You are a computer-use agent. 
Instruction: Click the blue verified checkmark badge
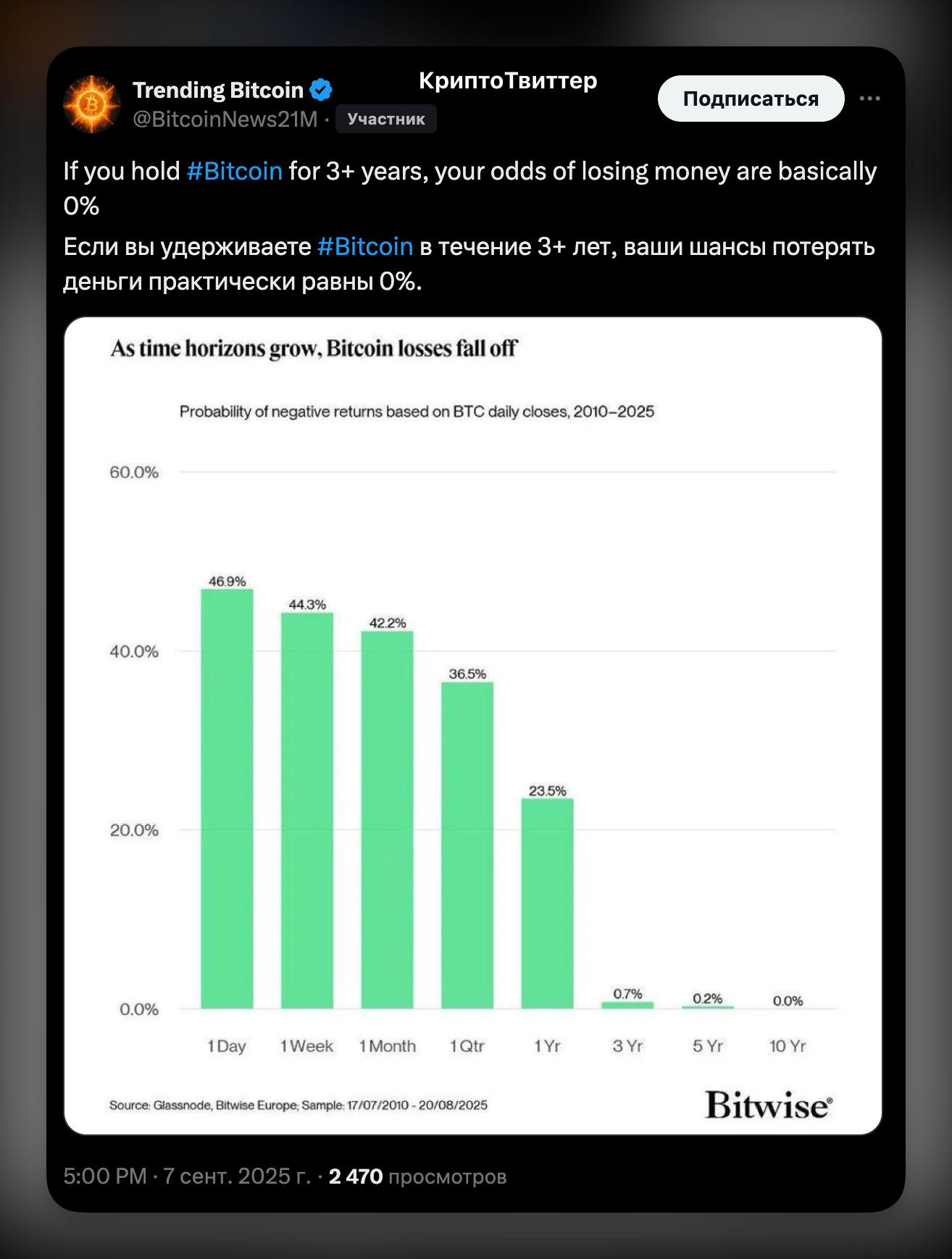[321, 90]
